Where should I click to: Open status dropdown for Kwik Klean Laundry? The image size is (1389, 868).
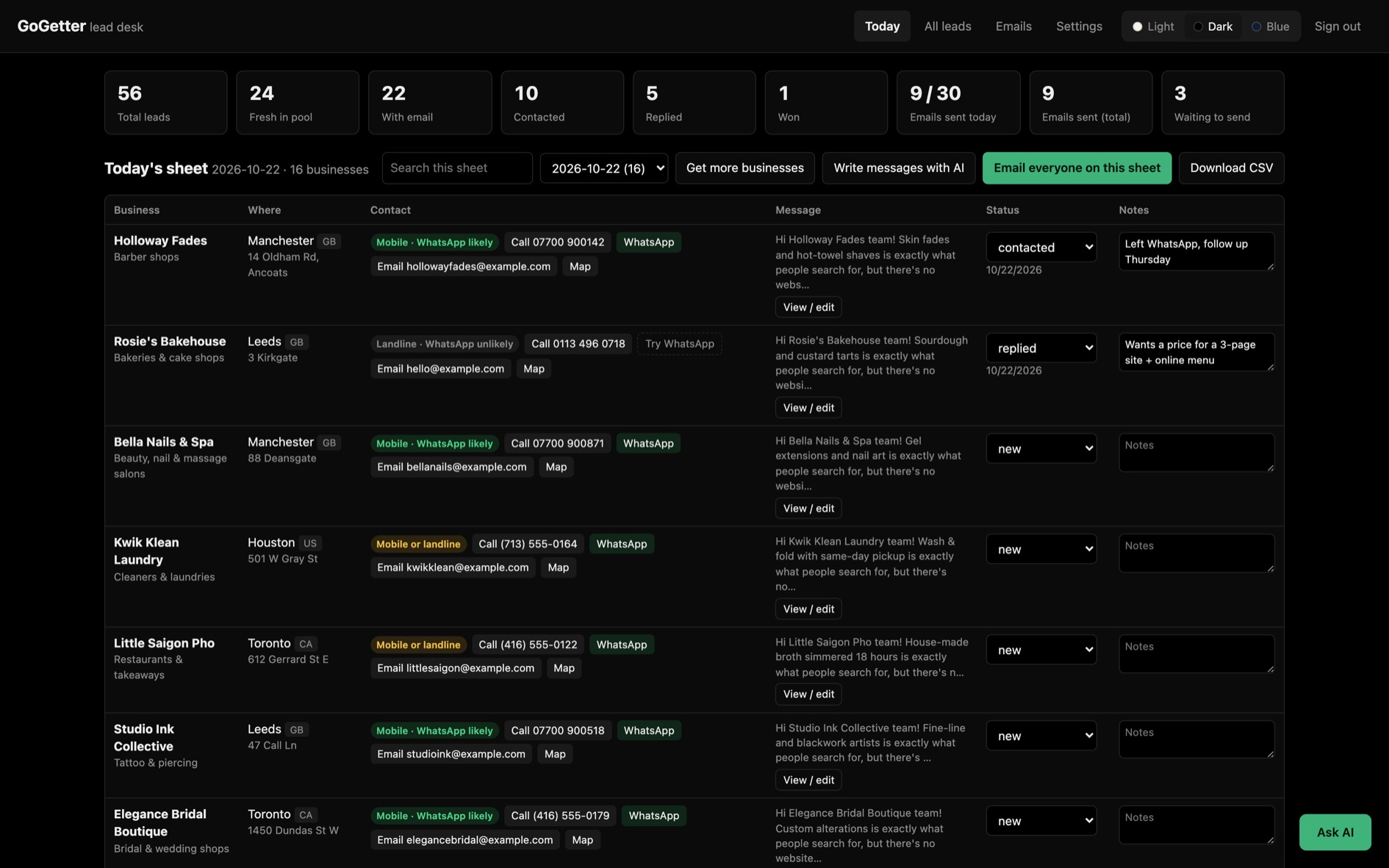1041,550
